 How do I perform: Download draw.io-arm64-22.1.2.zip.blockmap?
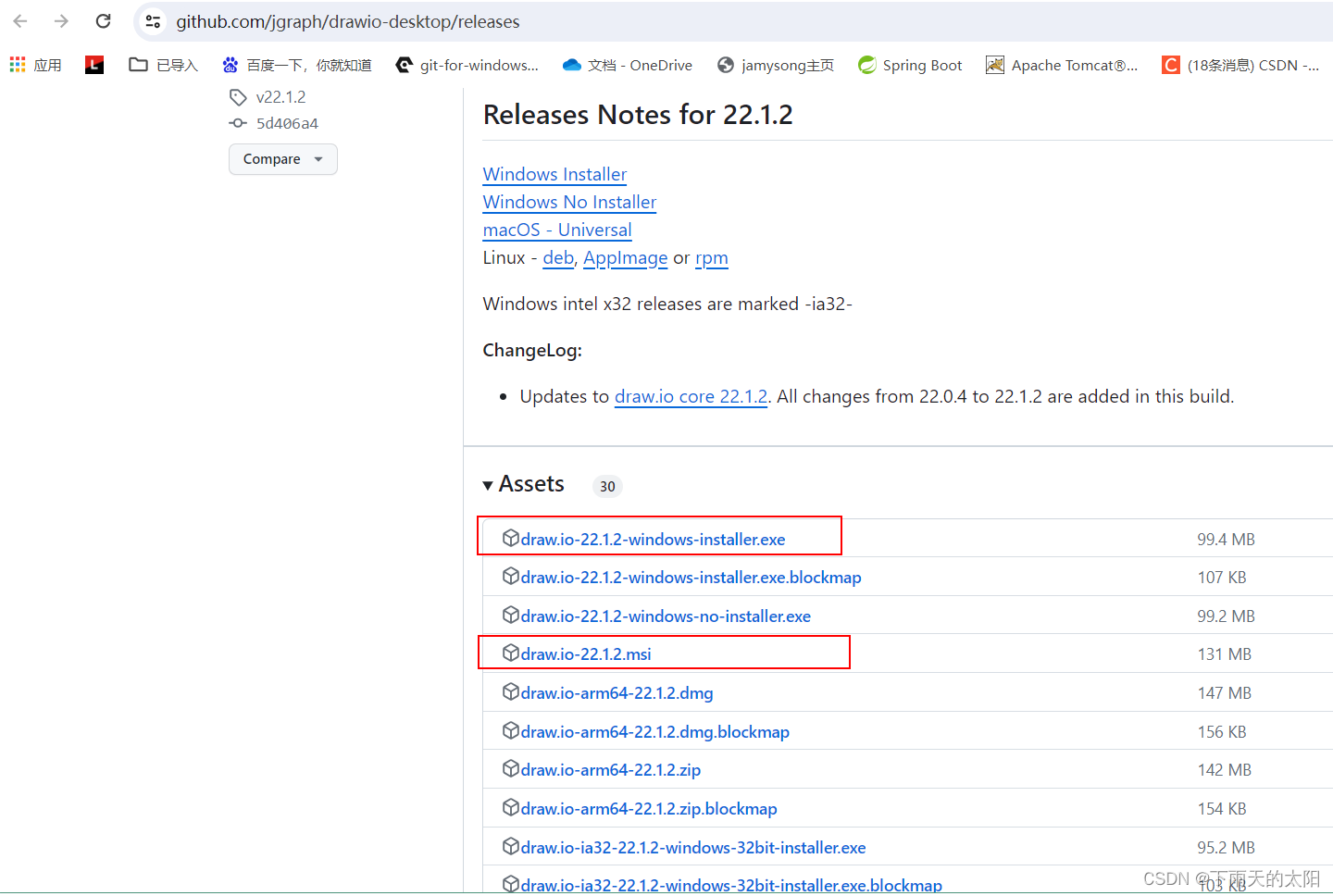pos(649,809)
